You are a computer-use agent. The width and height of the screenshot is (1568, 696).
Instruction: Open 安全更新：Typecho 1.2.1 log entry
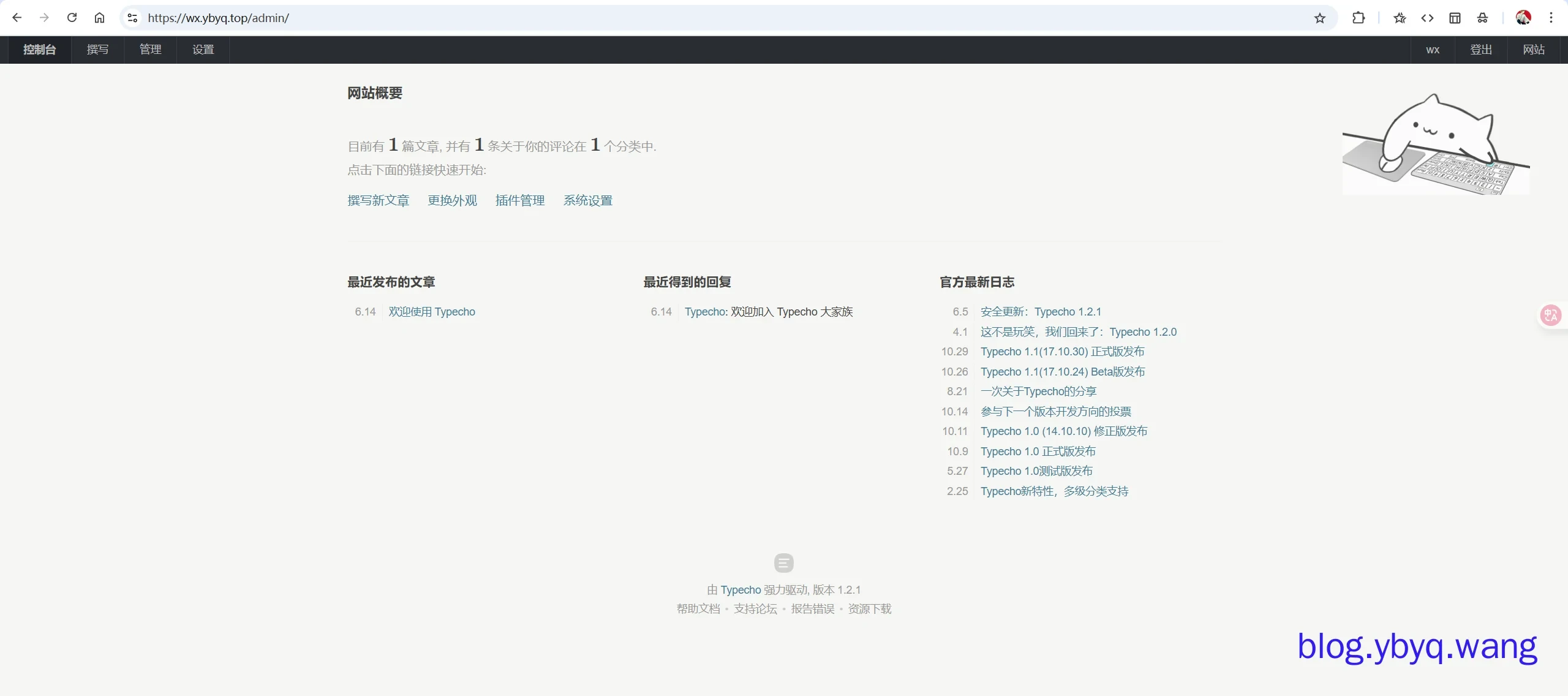(x=1041, y=312)
